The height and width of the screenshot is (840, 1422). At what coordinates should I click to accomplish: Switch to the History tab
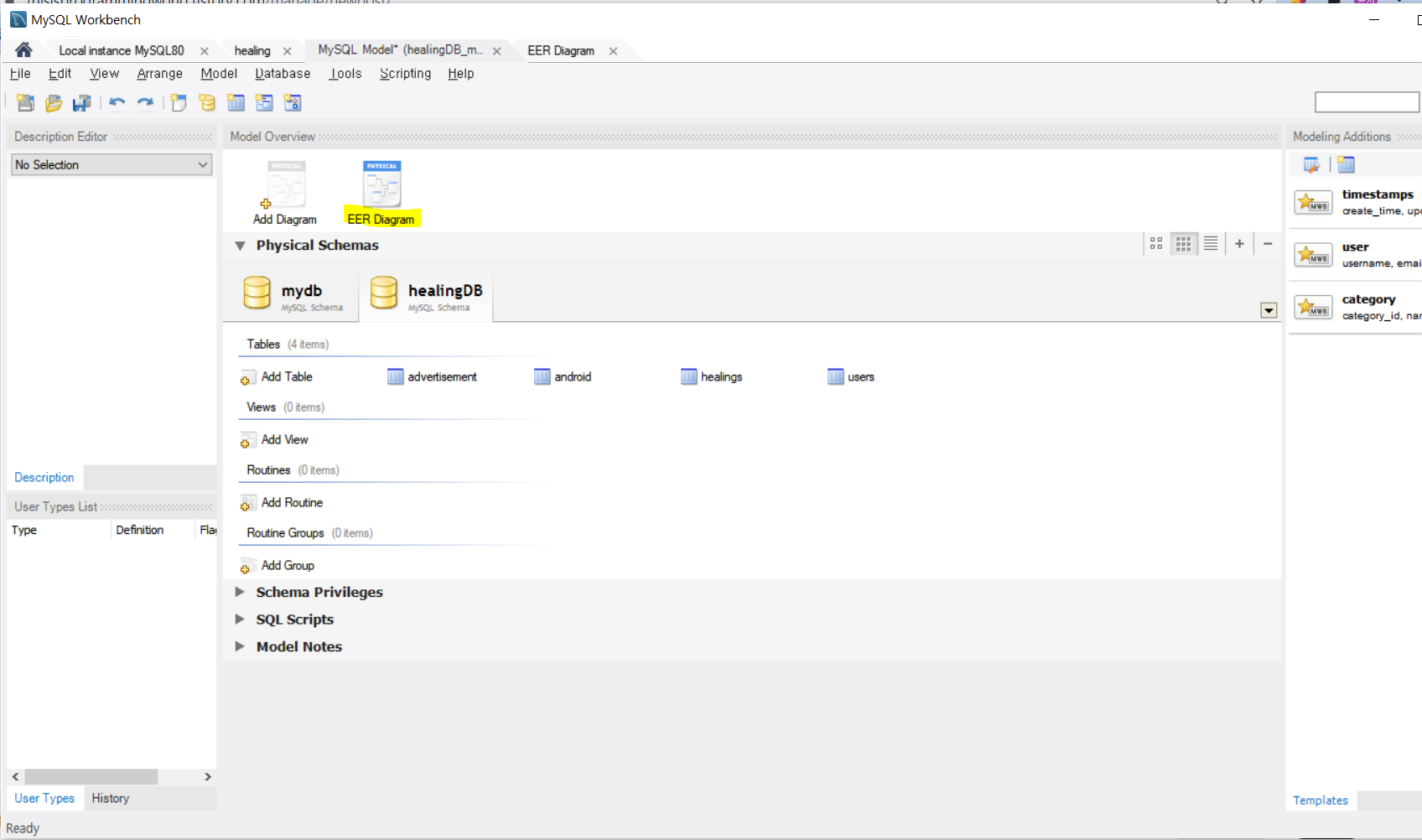tap(111, 798)
